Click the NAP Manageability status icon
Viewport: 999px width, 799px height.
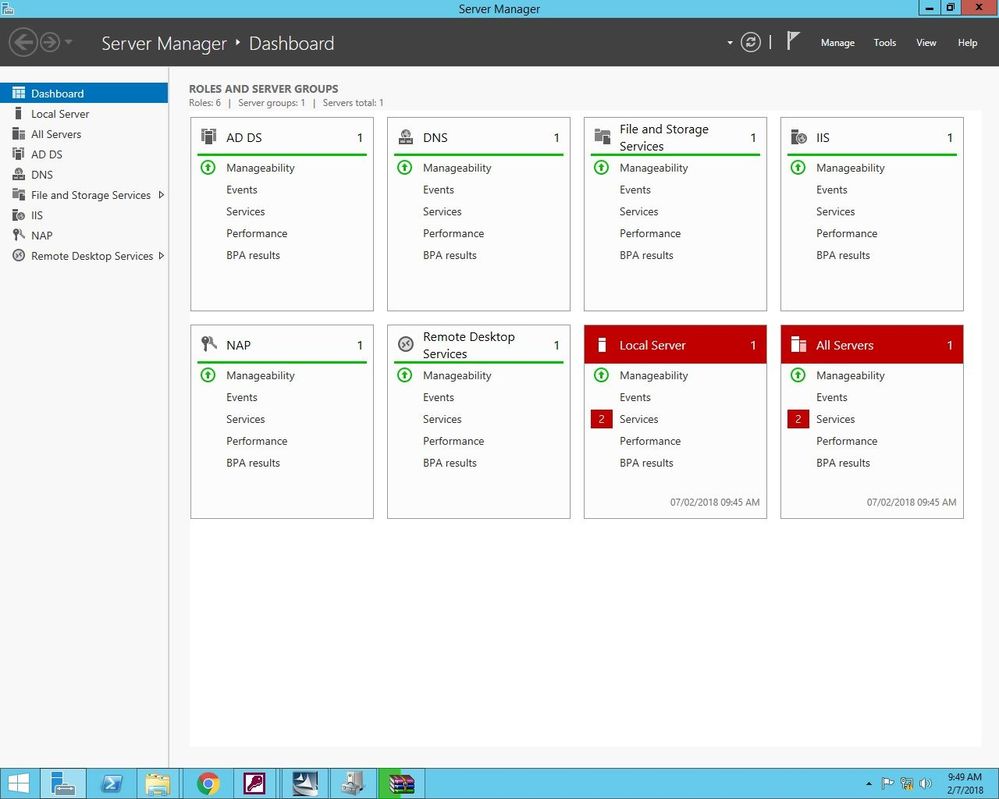(x=208, y=375)
